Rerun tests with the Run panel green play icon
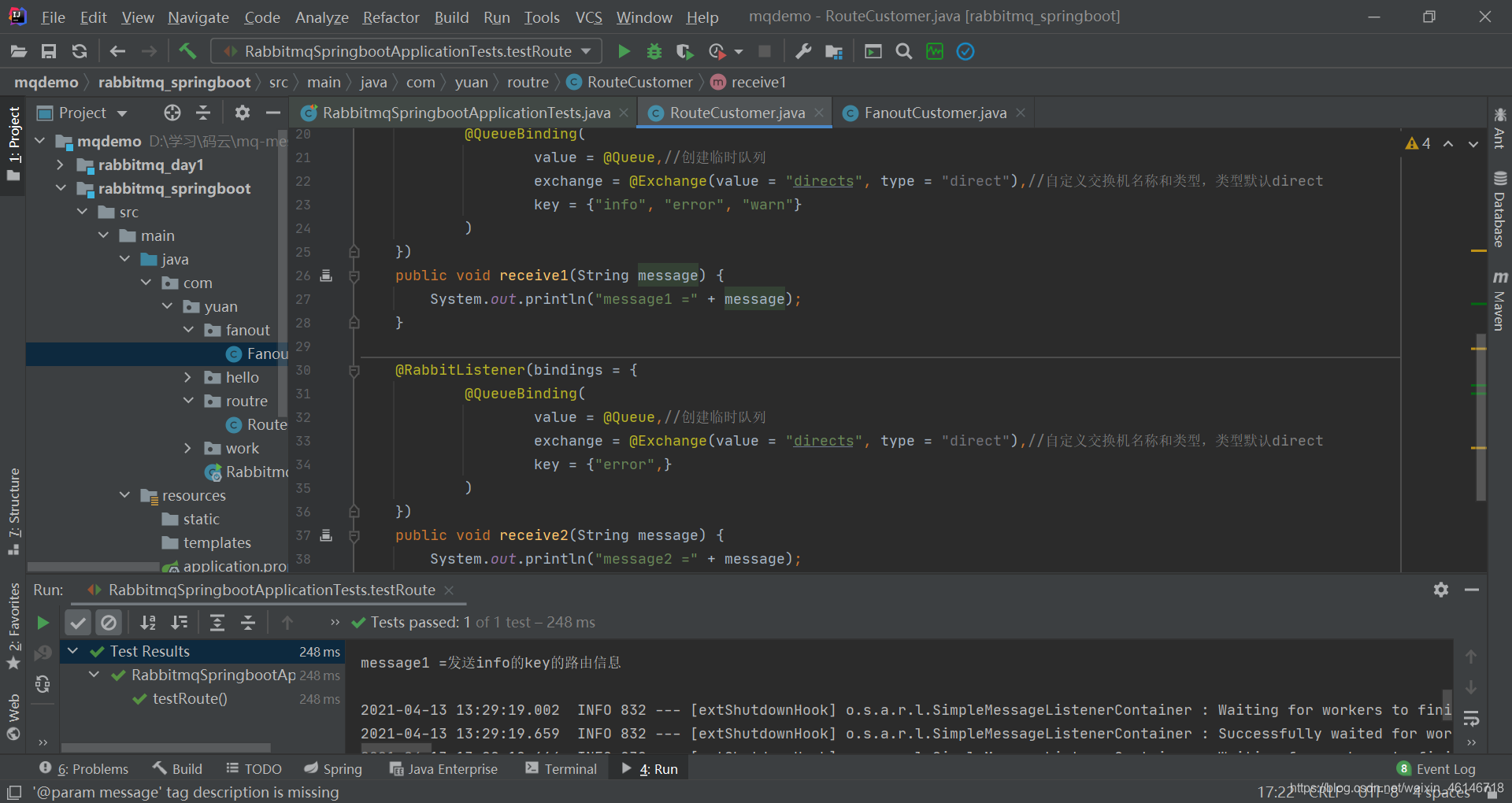1512x803 pixels. click(x=43, y=623)
